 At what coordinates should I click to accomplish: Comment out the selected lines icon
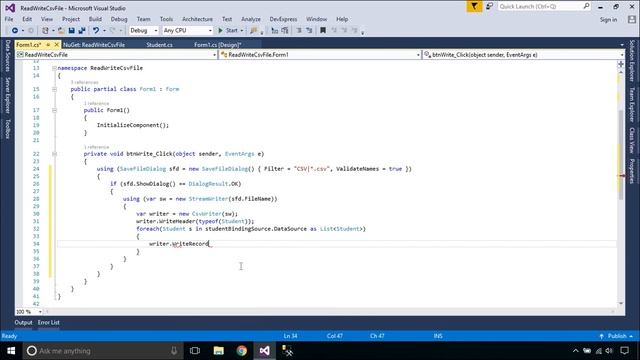pos(275,31)
